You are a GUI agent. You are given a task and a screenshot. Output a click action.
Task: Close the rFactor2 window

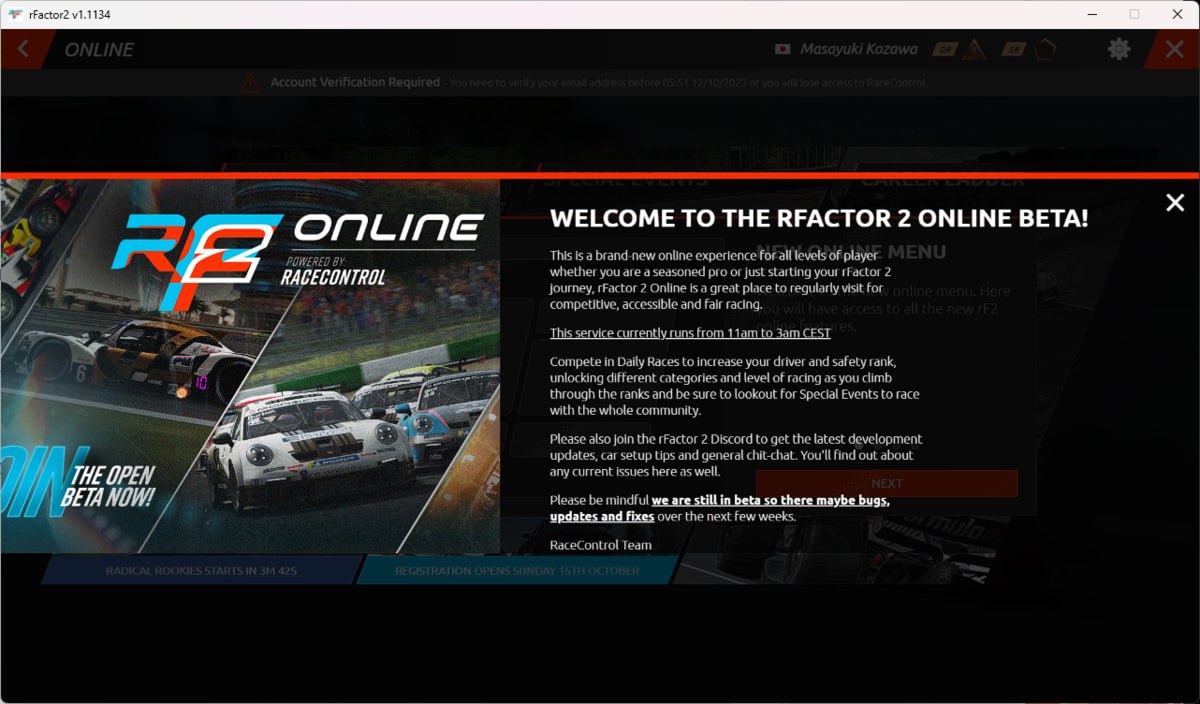point(1177,14)
